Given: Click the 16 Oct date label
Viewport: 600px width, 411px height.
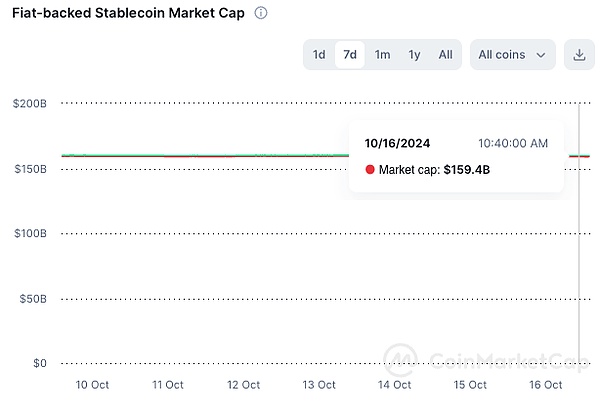Looking at the screenshot, I should click(546, 385).
